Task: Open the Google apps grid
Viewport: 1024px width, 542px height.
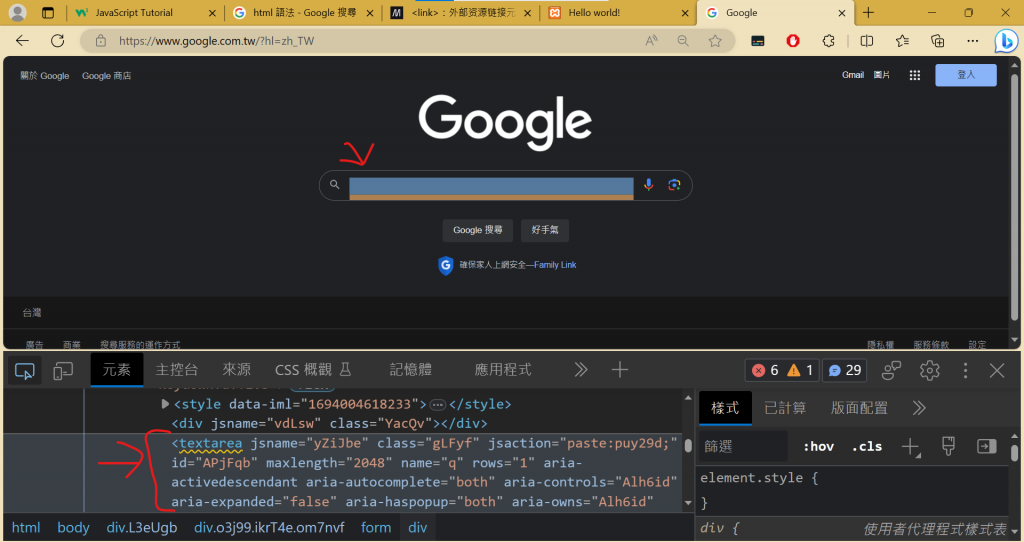Action: pos(914,75)
